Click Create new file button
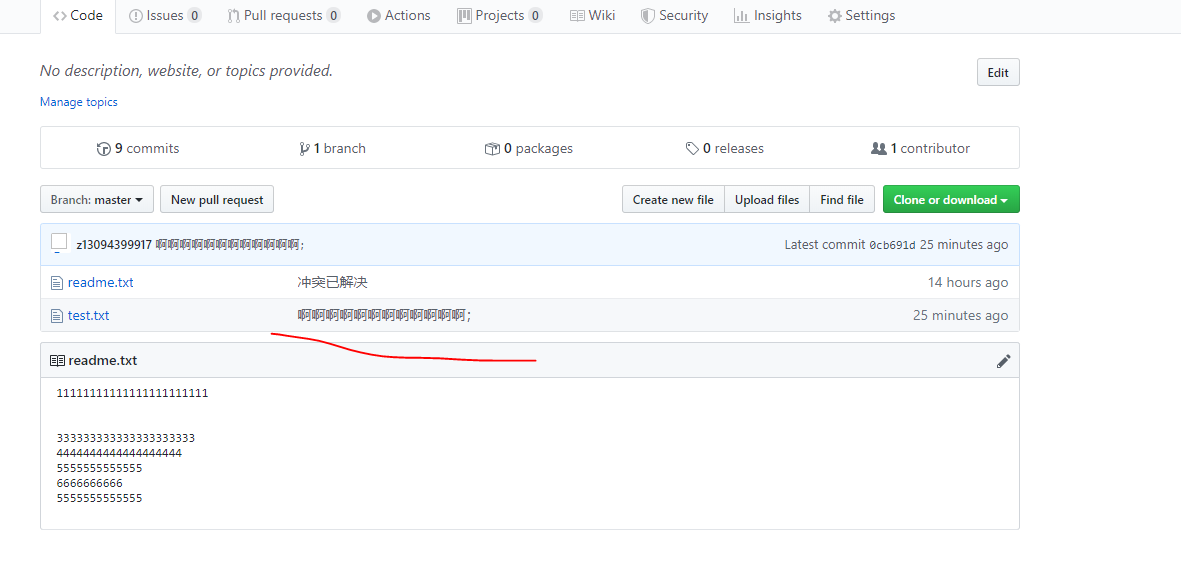The height and width of the screenshot is (566, 1181). coord(673,200)
